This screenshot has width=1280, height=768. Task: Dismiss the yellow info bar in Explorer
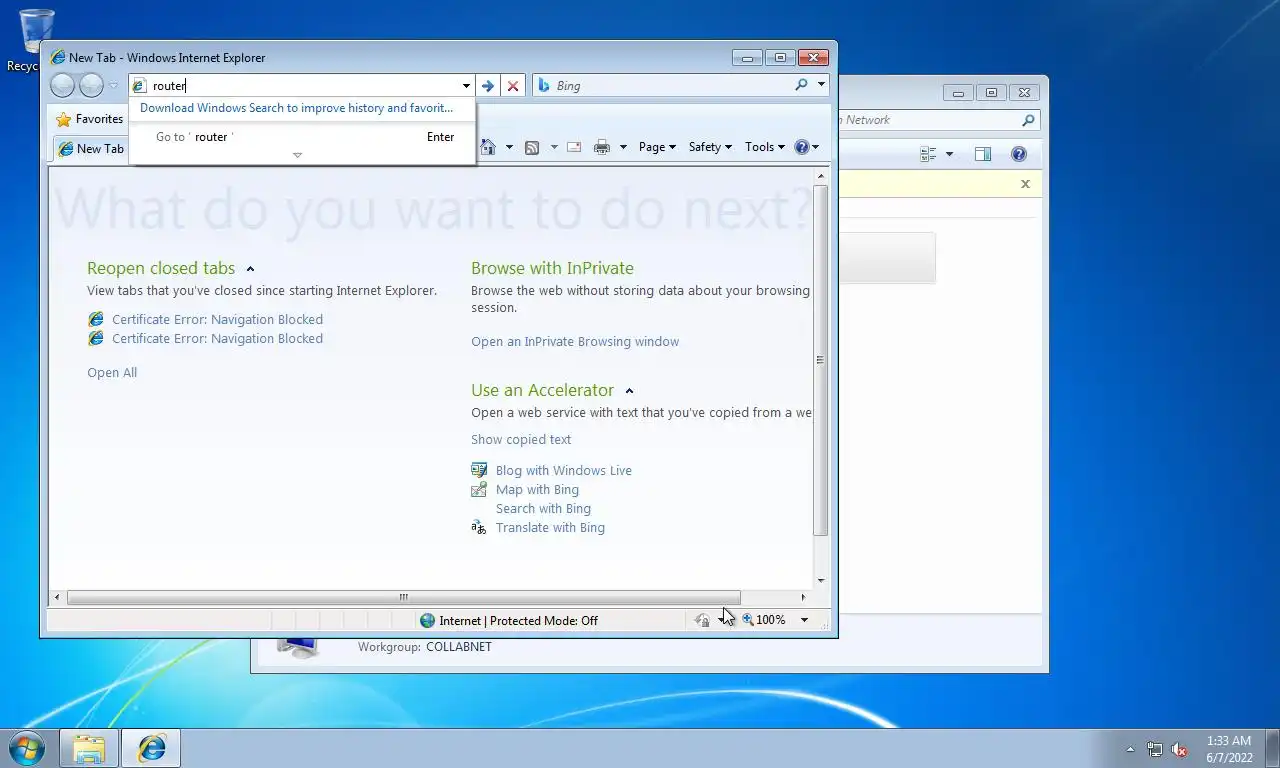[1025, 184]
